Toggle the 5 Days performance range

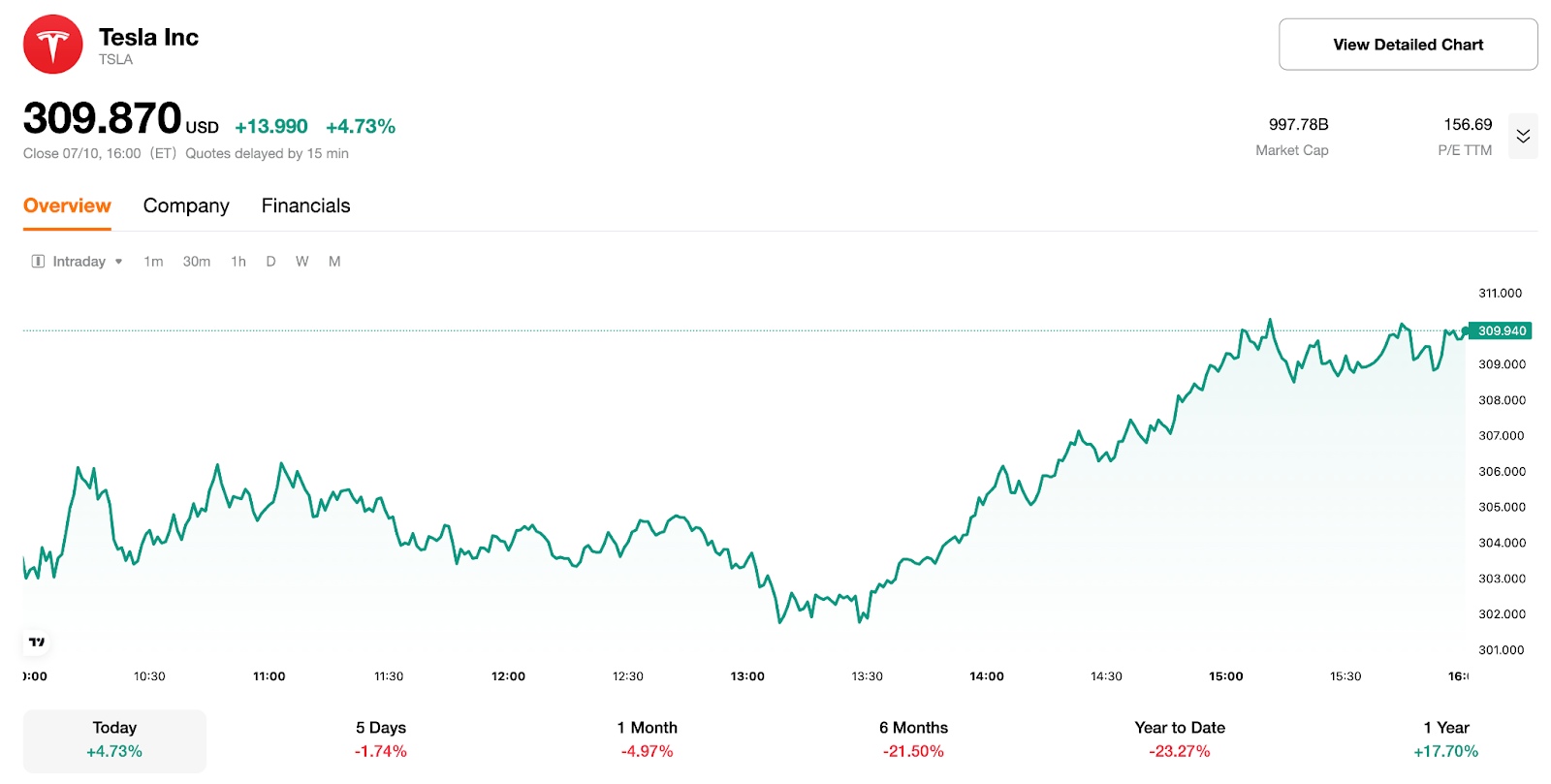click(380, 738)
